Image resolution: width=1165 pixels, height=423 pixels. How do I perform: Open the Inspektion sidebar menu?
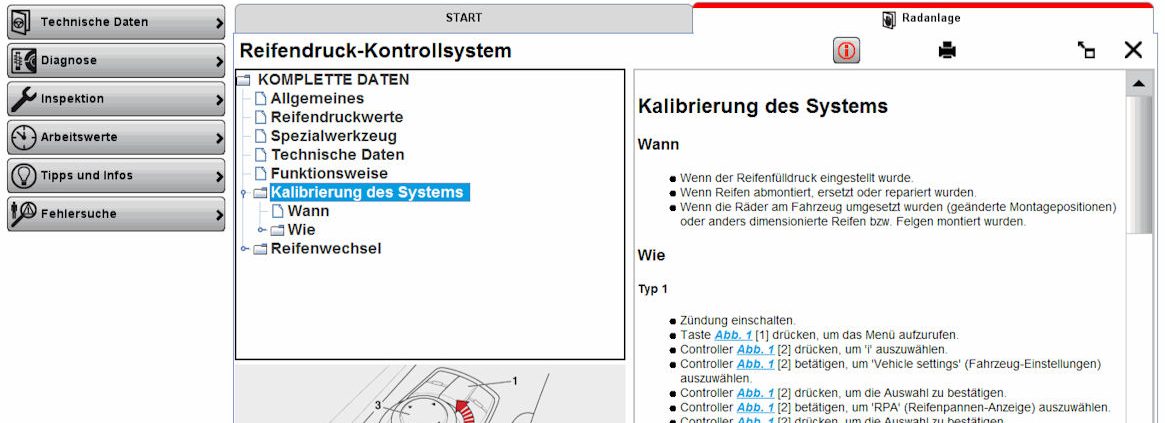coord(116,99)
